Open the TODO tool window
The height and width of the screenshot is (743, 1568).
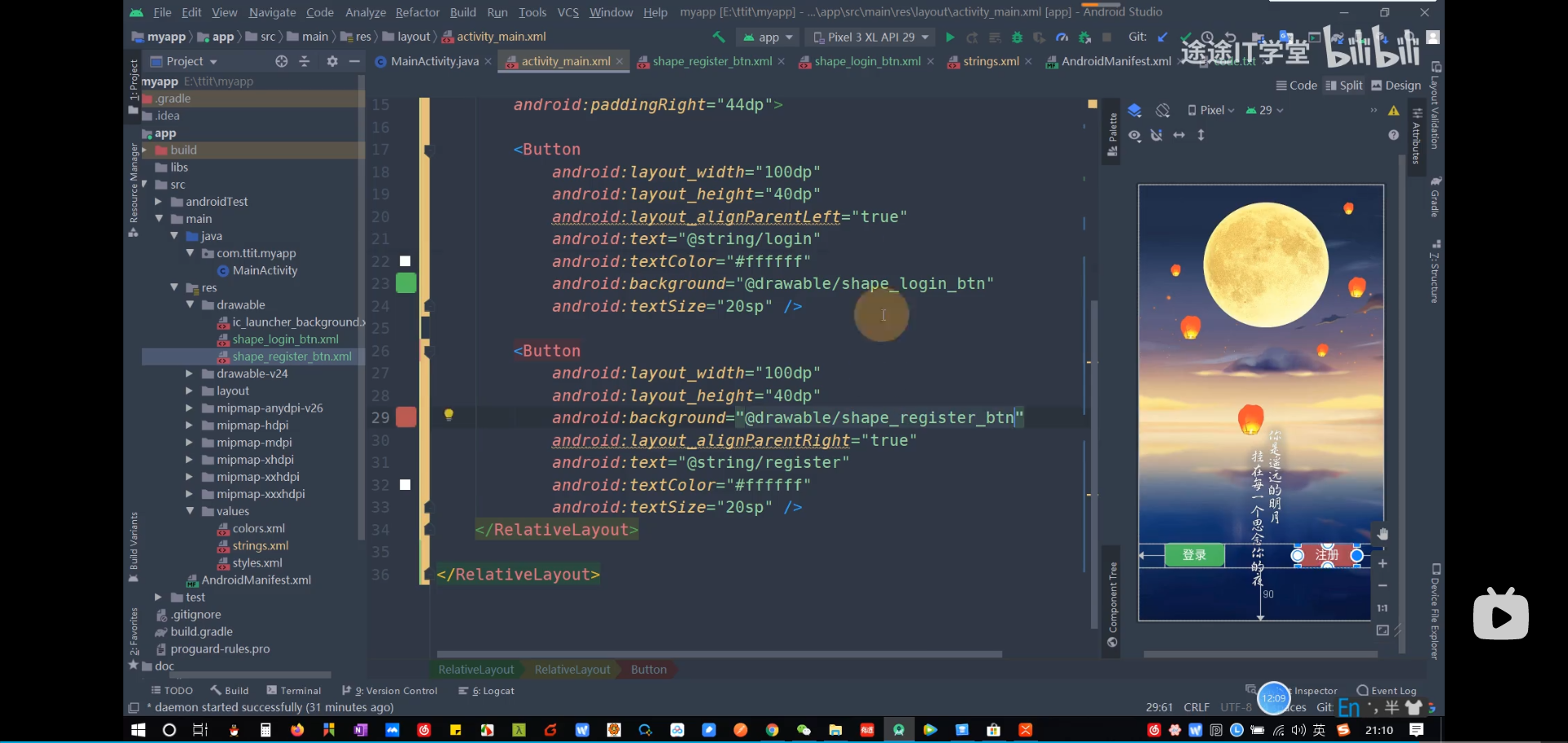(172, 691)
